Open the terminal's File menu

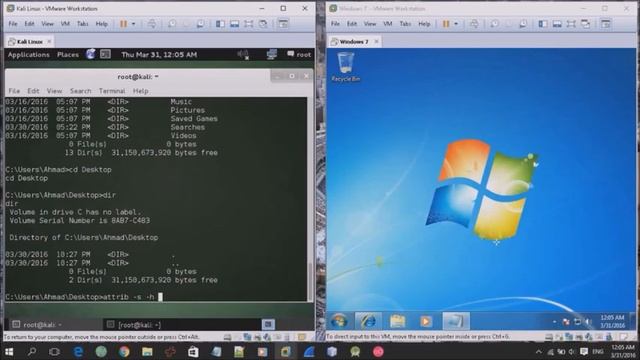[14, 91]
